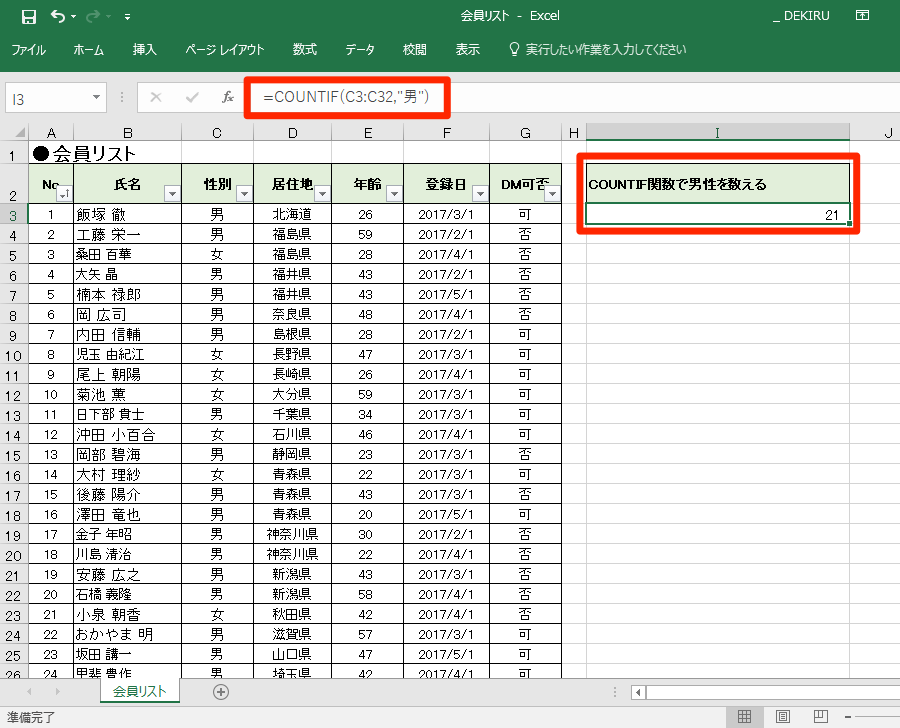Click the Cancel X icon in formula bar
Screen dimensions: 900x728
click(156, 98)
